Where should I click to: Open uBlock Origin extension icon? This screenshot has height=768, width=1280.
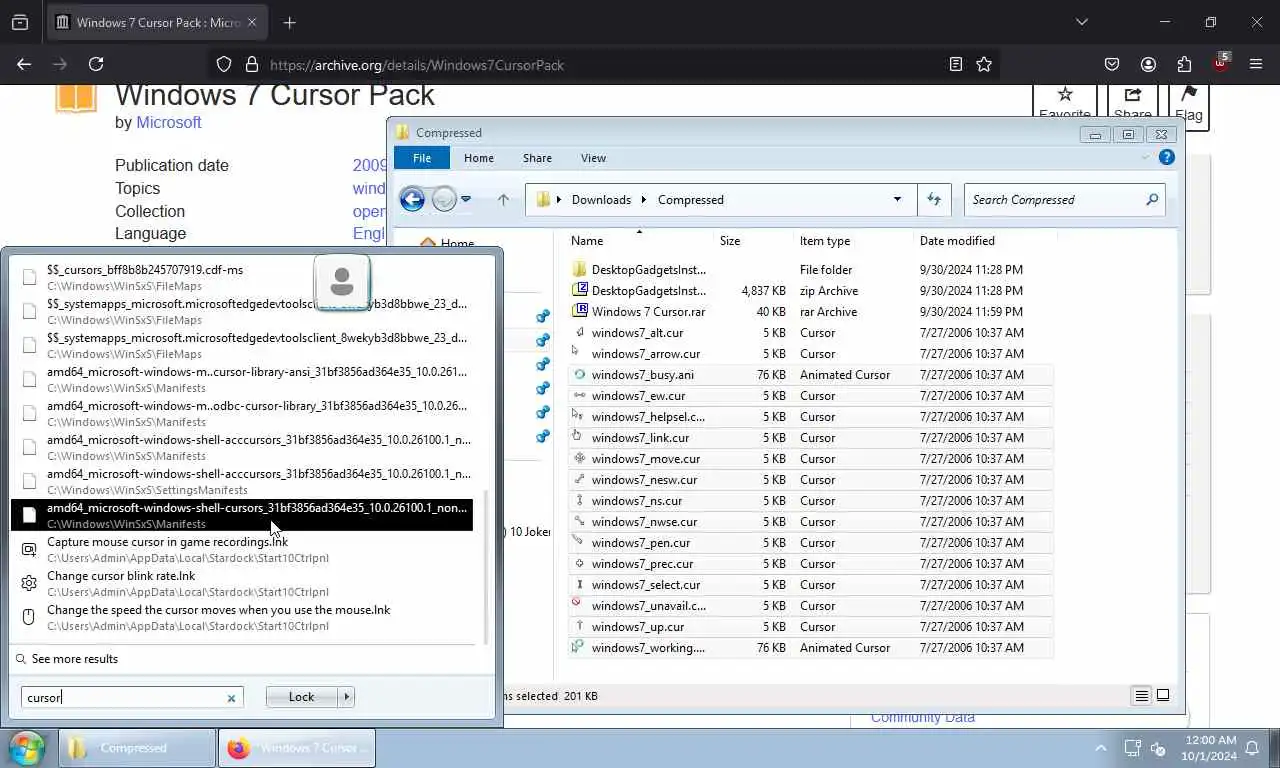(1220, 64)
